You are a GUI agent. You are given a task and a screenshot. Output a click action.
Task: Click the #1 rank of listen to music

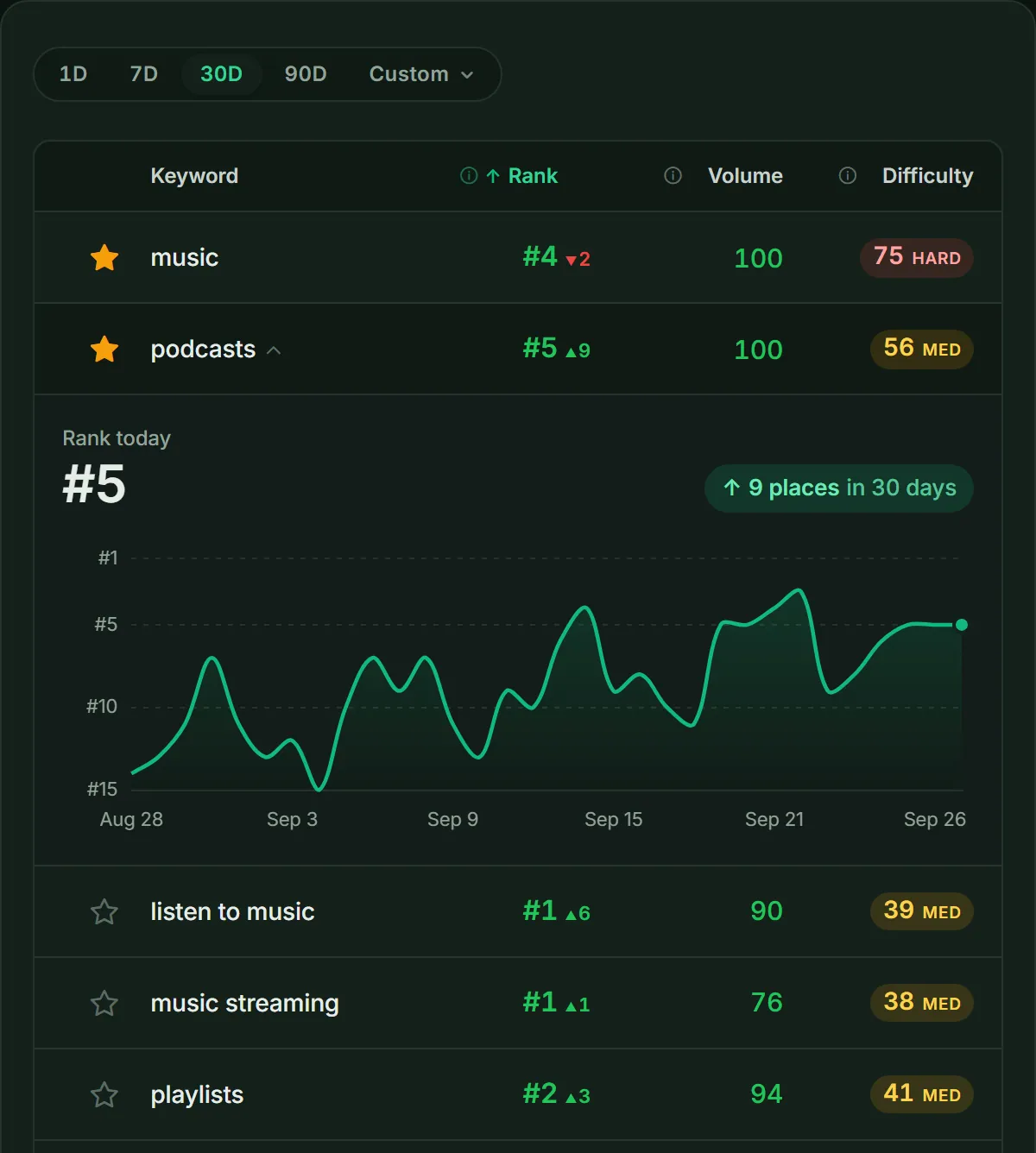(540, 910)
